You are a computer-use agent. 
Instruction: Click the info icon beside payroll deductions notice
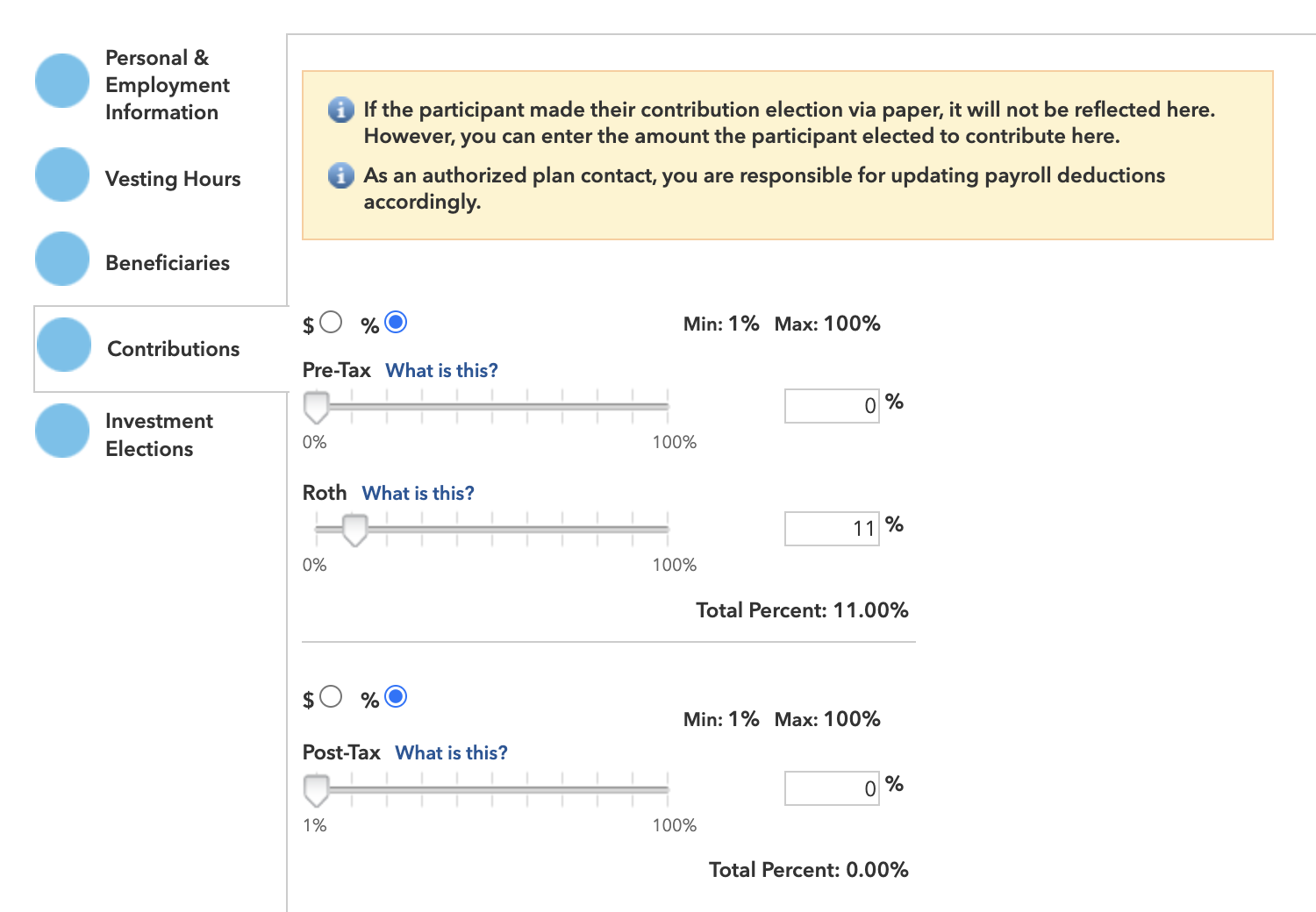(340, 175)
